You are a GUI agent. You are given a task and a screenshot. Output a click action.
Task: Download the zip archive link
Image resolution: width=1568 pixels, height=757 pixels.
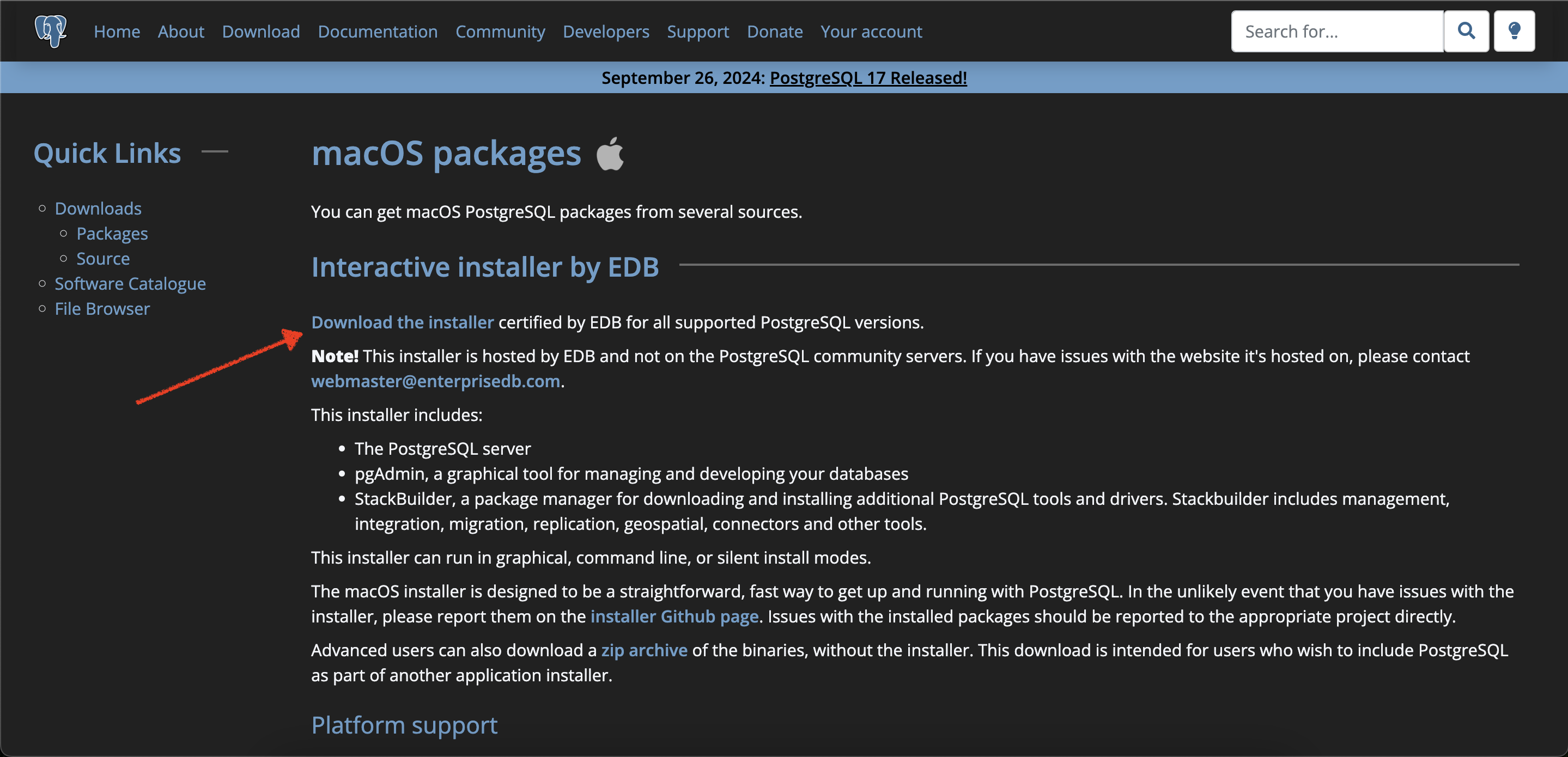pyautogui.click(x=644, y=650)
